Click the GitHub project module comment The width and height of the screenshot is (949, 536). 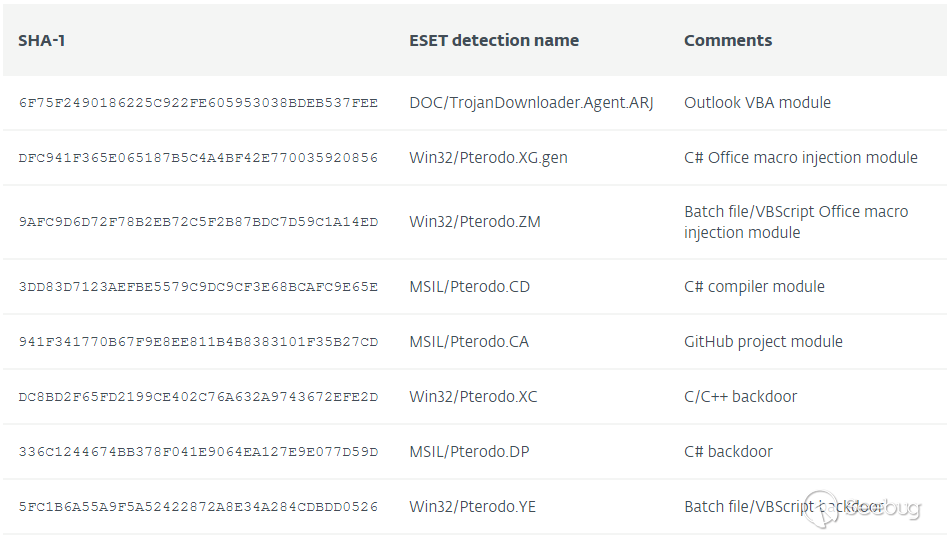[763, 342]
